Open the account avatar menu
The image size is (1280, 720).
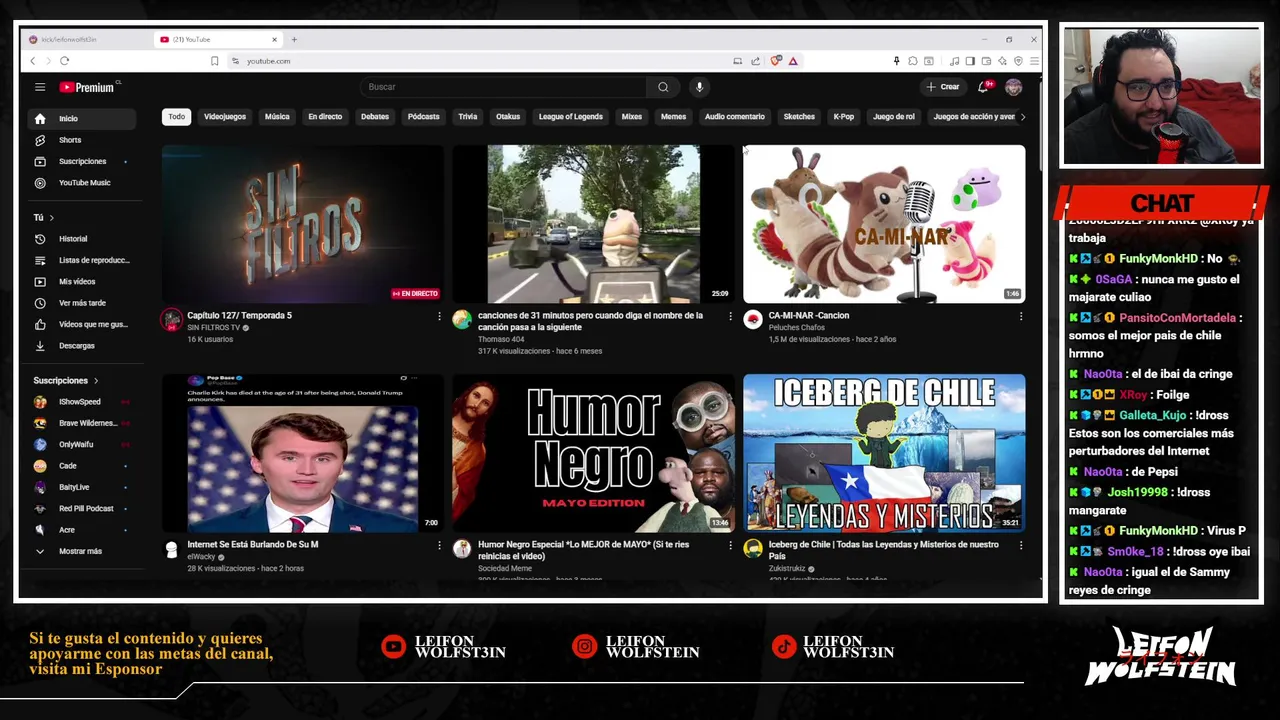(1013, 87)
